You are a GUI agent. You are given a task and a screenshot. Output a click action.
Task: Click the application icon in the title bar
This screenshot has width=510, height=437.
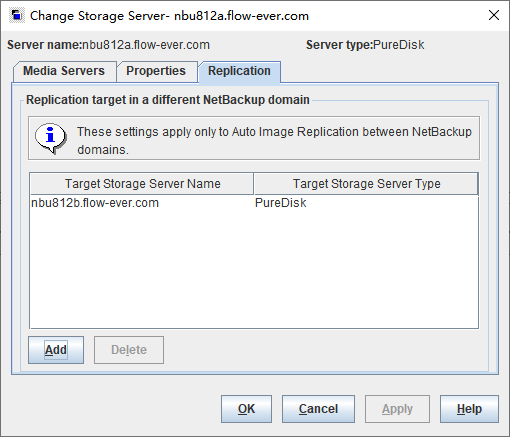[x=17, y=16]
